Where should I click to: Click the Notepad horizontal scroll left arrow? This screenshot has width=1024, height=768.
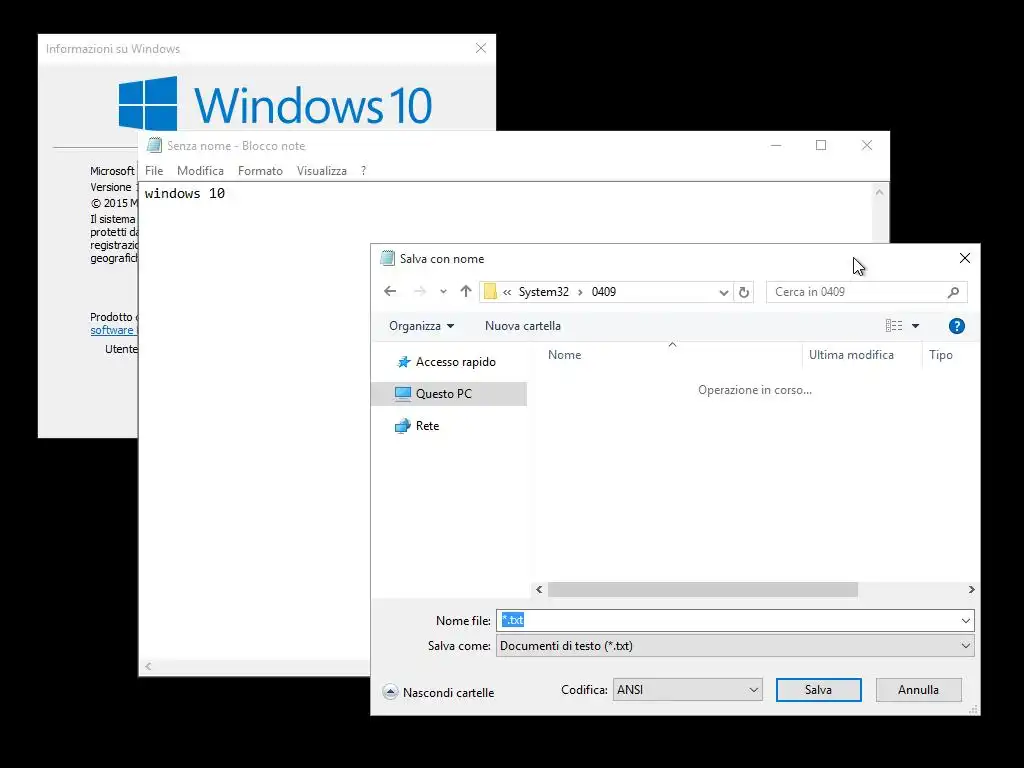coord(148,666)
